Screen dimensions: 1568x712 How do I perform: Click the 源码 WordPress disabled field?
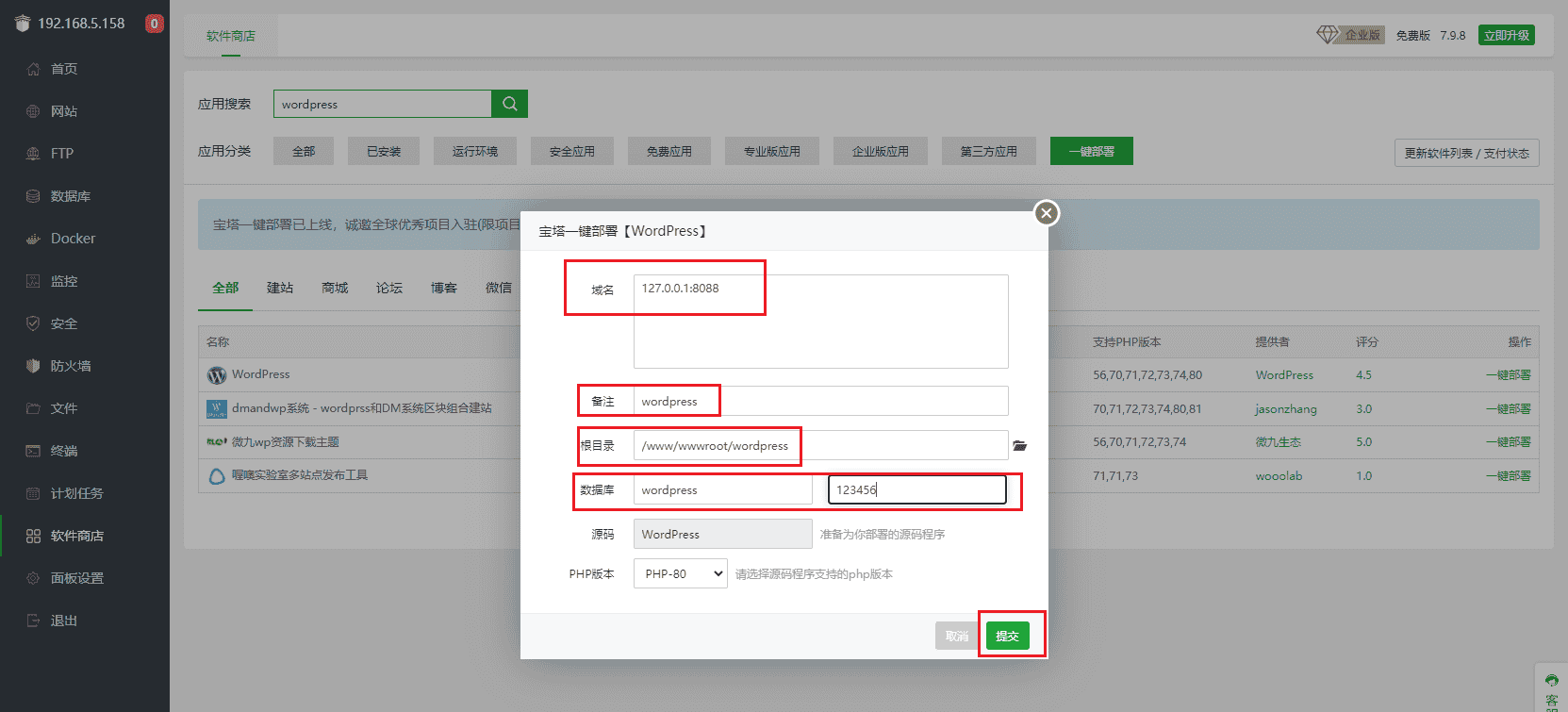click(x=723, y=534)
